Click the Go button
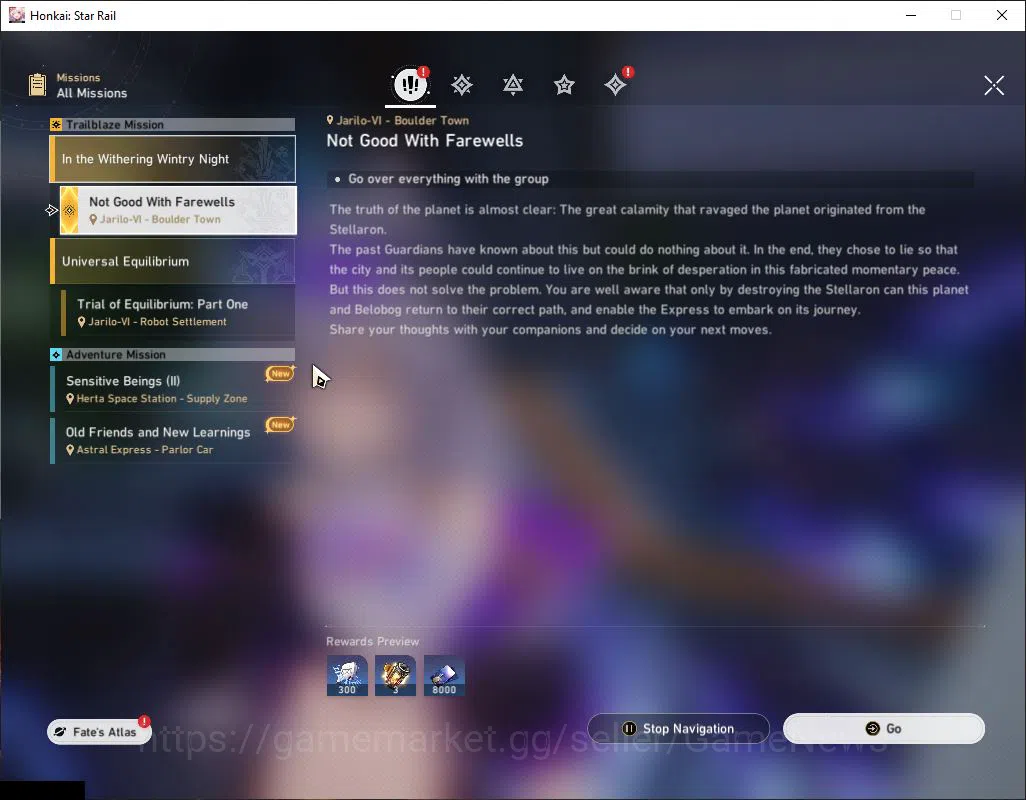The height and width of the screenshot is (800, 1026). tap(884, 729)
